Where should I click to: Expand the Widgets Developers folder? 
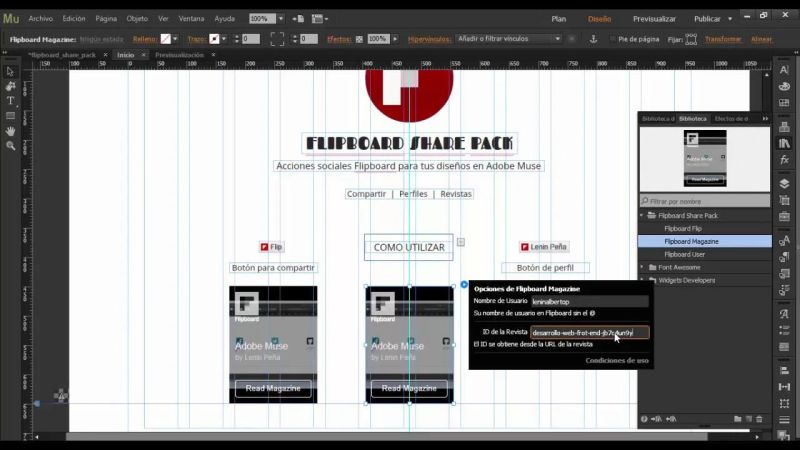click(642, 280)
